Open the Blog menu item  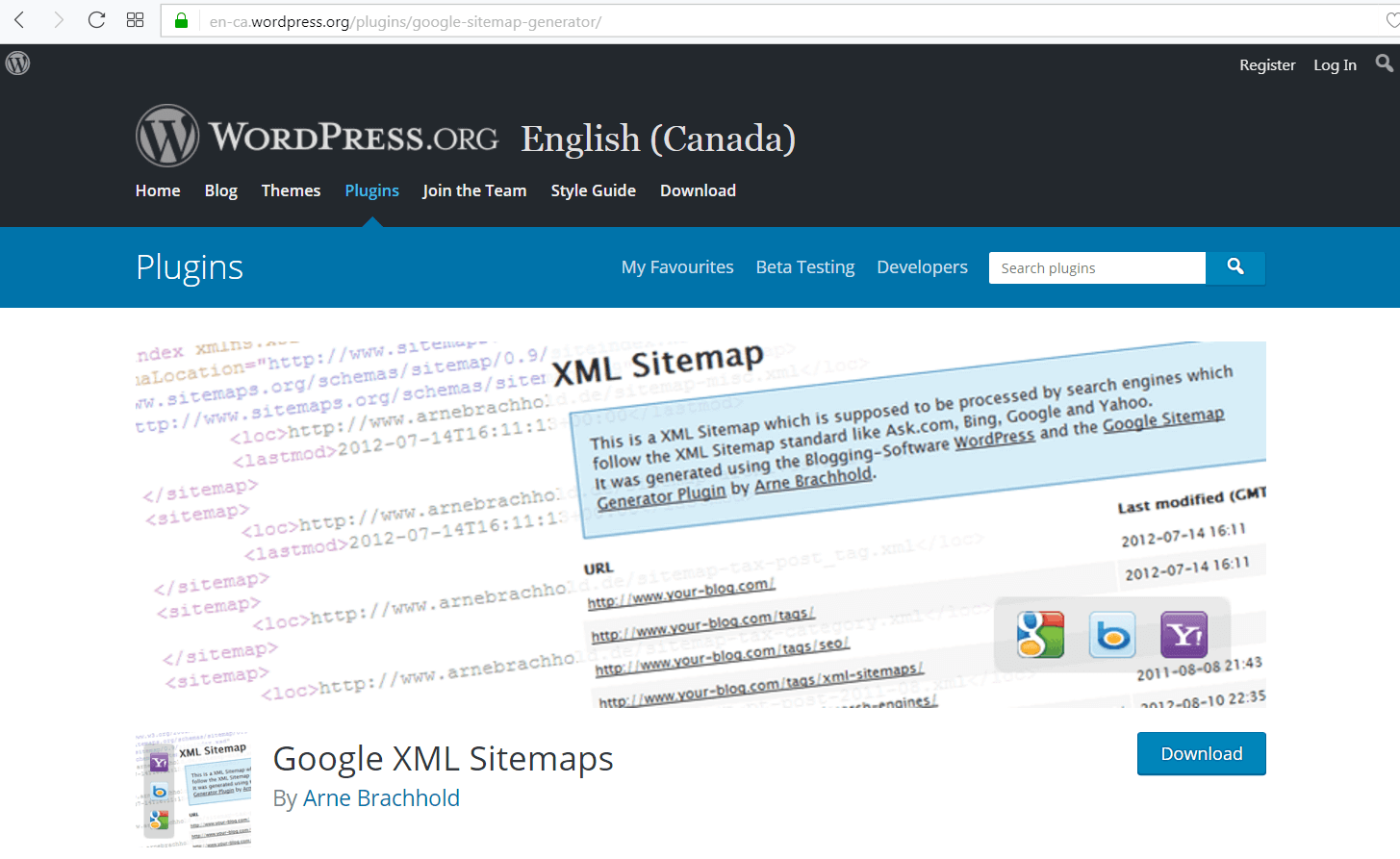pos(221,190)
